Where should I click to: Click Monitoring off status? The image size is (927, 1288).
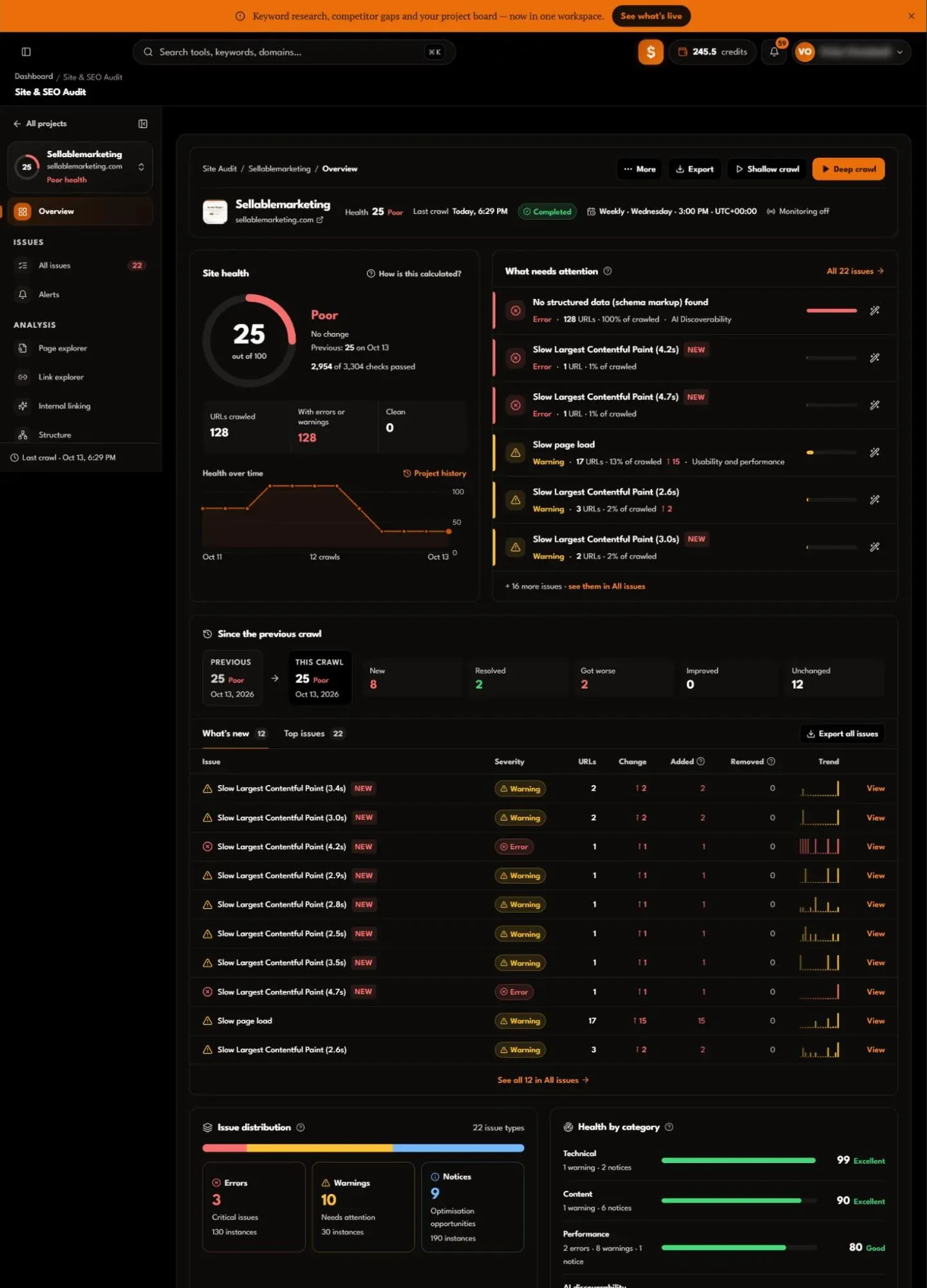798,211
